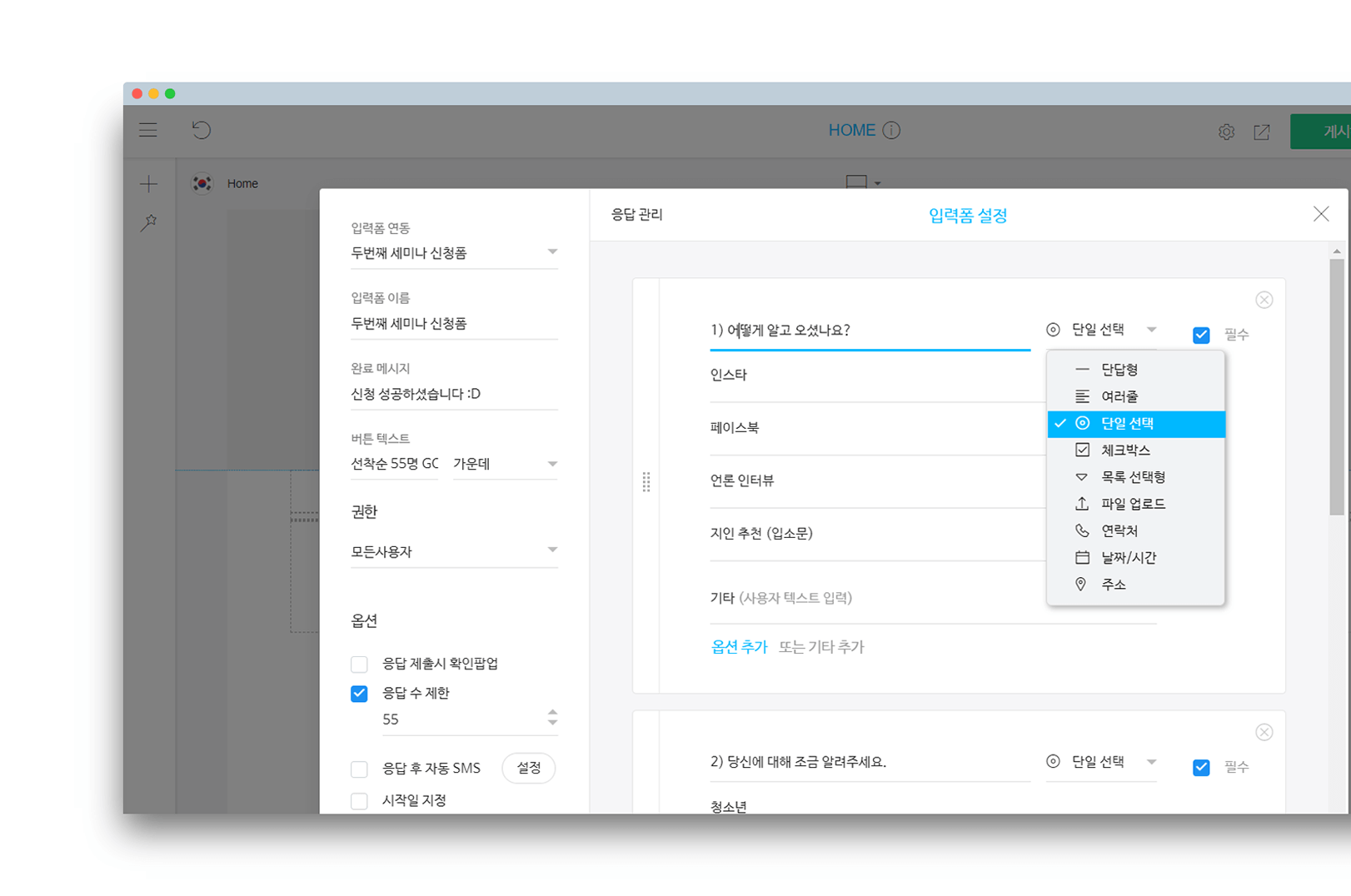The height and width of the screenshot is (896, 1351).
Task: Uncheck 응답 수 제한 checkbox
Action: pos(359,694)
